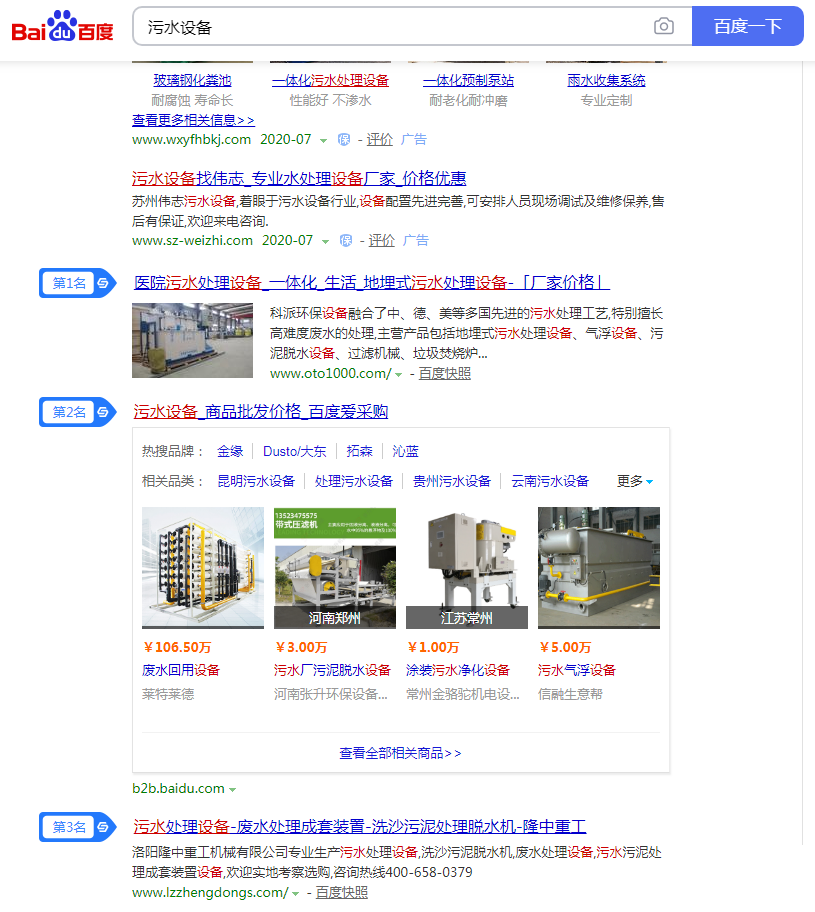The height and width of the screenshot is (912, 815).
Task: Click the ￥3.00万 price
Action: (x=301, y=647)
